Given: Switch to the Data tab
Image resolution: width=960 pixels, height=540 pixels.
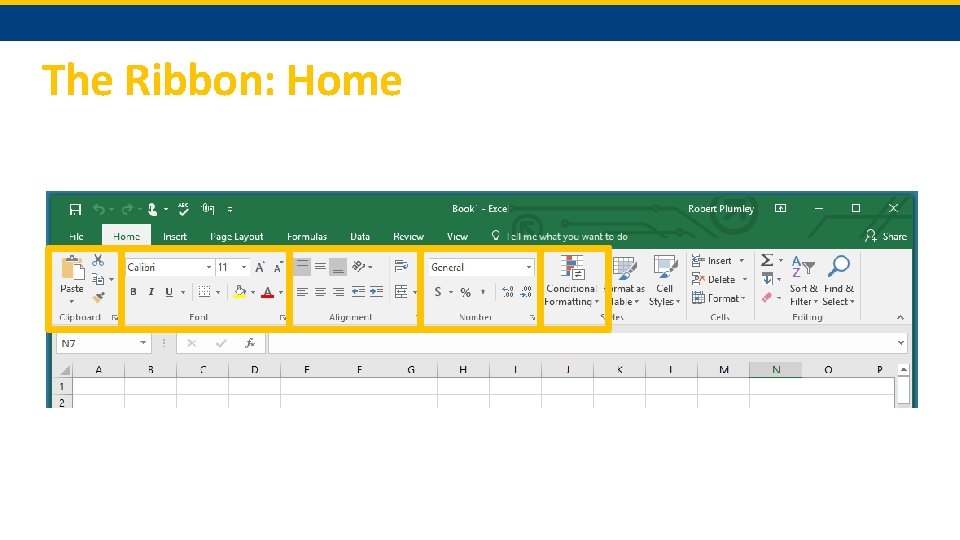Looking at the screenshot, I should 360,236.
